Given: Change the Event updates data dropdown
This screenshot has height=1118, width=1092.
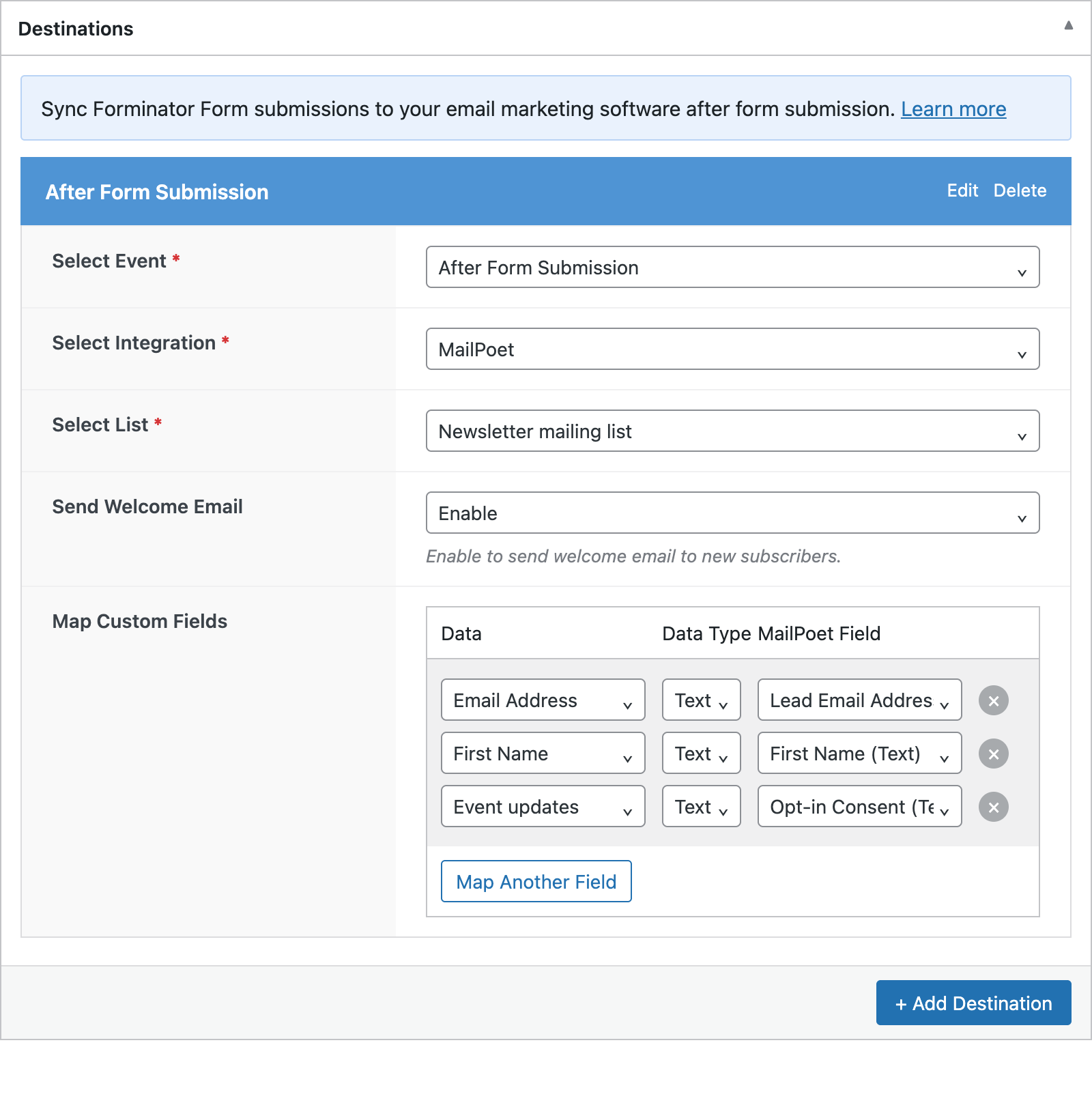Looking at the screenshot, I should [x=543, y=806].
